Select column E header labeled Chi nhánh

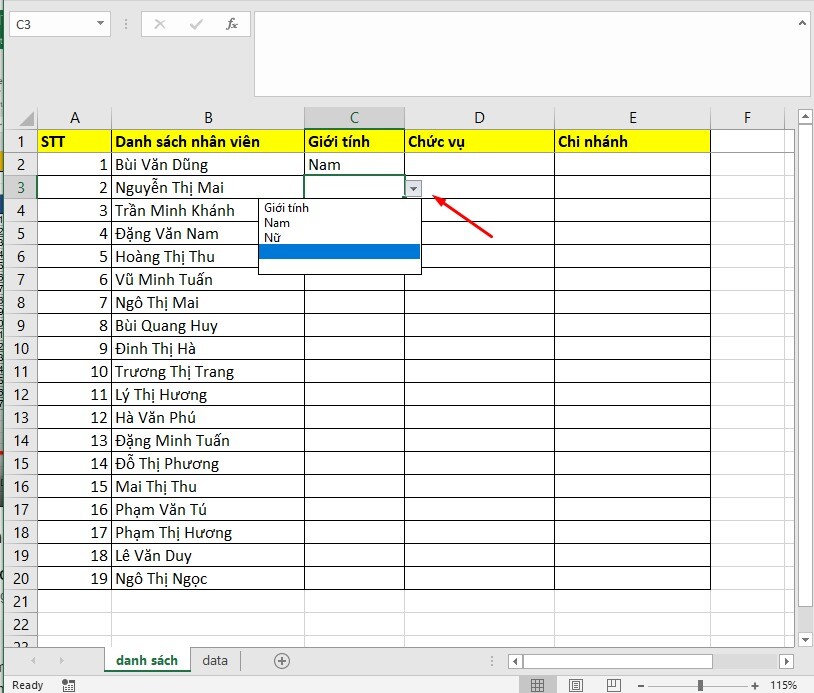tap(631, 117)
